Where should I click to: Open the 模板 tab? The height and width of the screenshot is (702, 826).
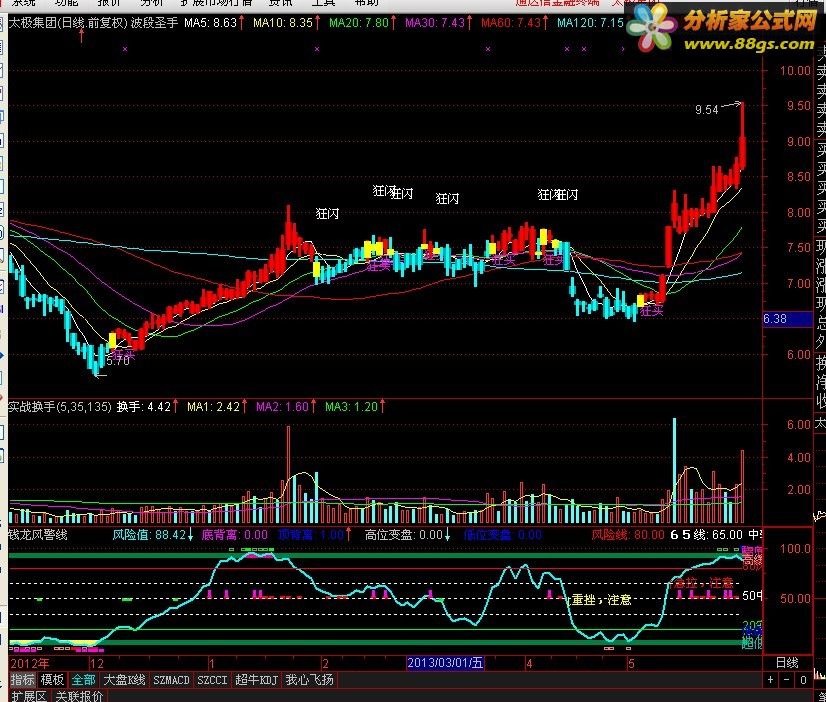pyautogui.click(x=53, y=680)
